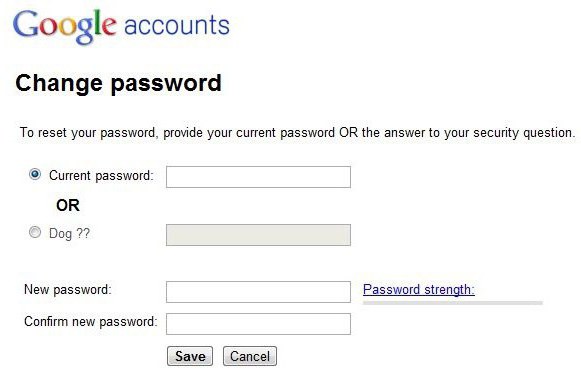The width and height of the screenshot is (581, 379).
Task: Click the grey password strength meter bar
Action: click(453, 303)
